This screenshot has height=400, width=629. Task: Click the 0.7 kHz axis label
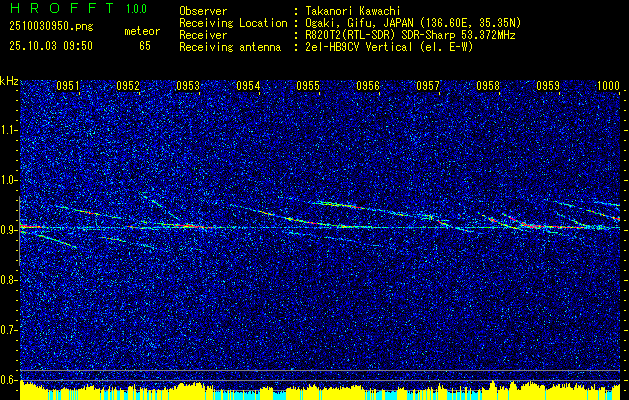tap(9, 330)
